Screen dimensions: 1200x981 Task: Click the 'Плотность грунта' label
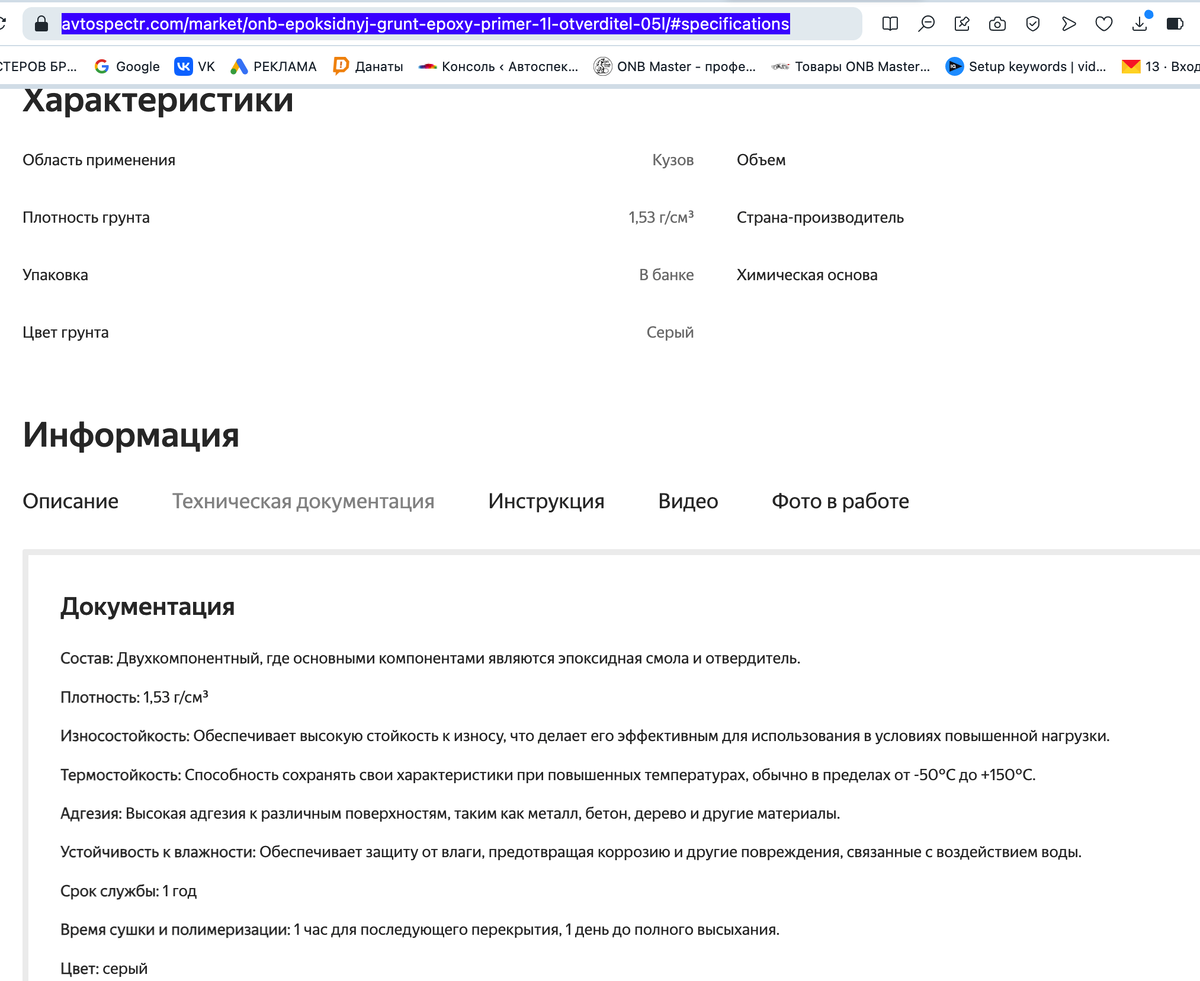[x=86, y=217]
